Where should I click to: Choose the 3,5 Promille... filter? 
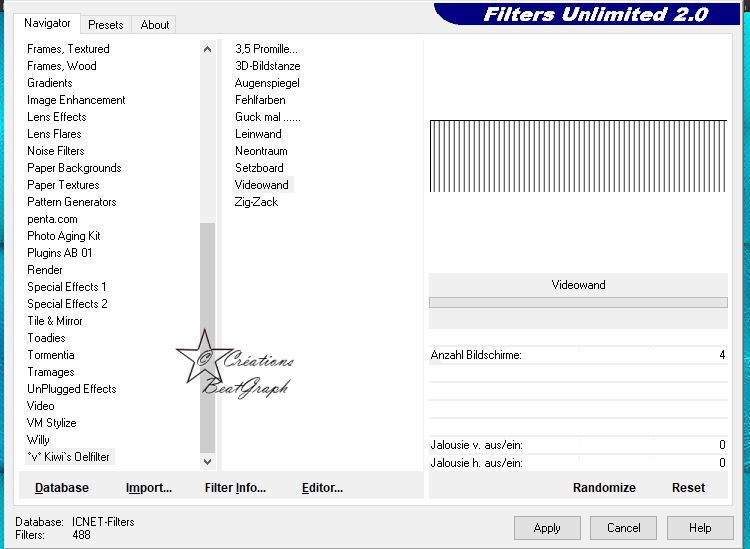click(266, 49)
